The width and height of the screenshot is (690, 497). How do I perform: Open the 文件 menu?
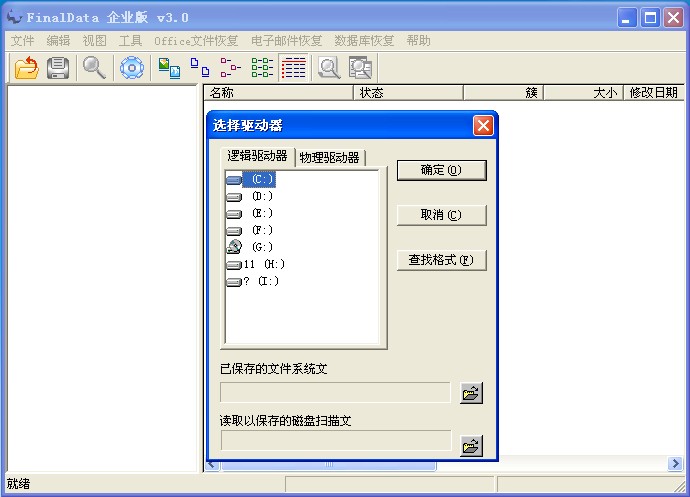pyautogui.click(x=22, y=41)
